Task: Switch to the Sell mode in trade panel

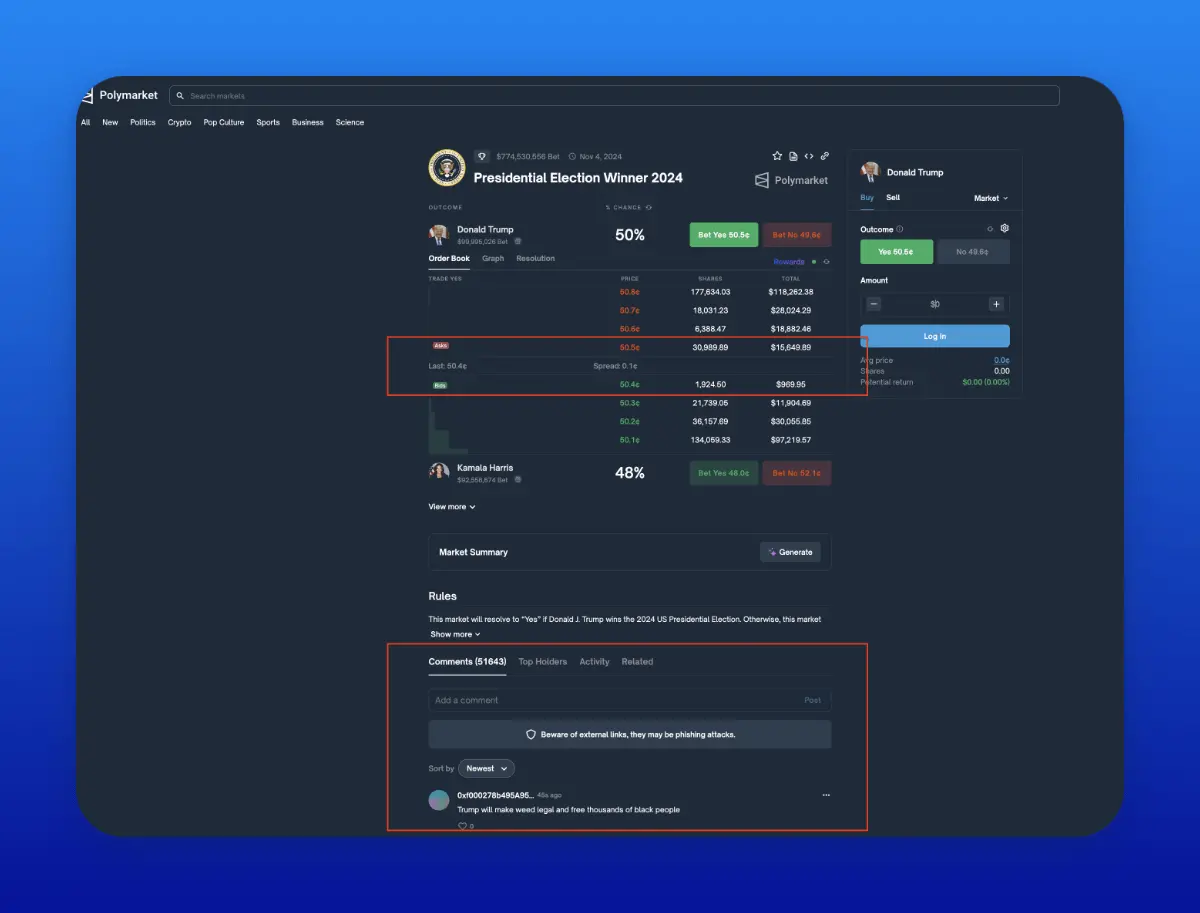Action: click(893, 198)
